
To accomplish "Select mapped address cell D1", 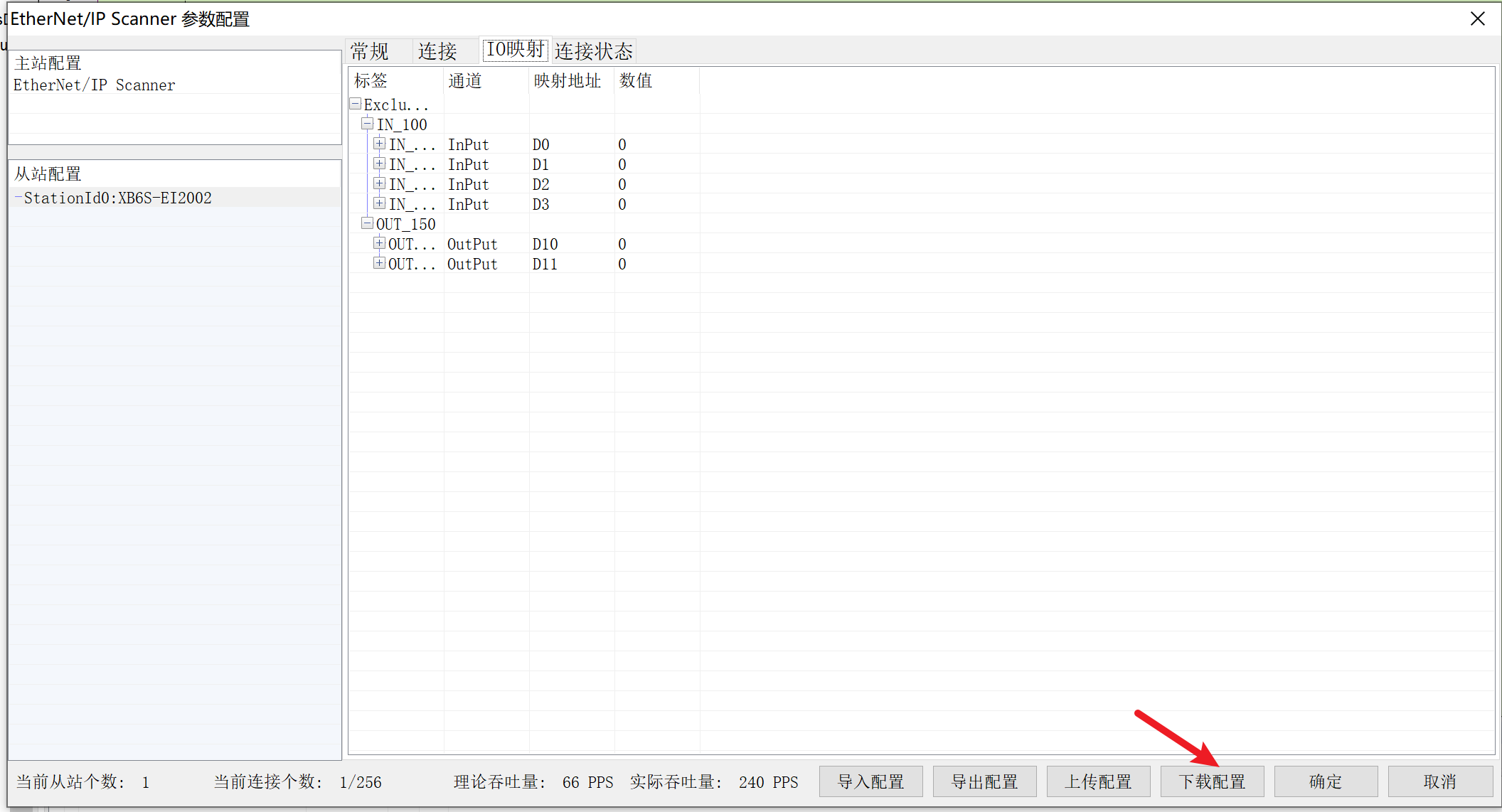I will pyautogui.click(x=541, y=164).
